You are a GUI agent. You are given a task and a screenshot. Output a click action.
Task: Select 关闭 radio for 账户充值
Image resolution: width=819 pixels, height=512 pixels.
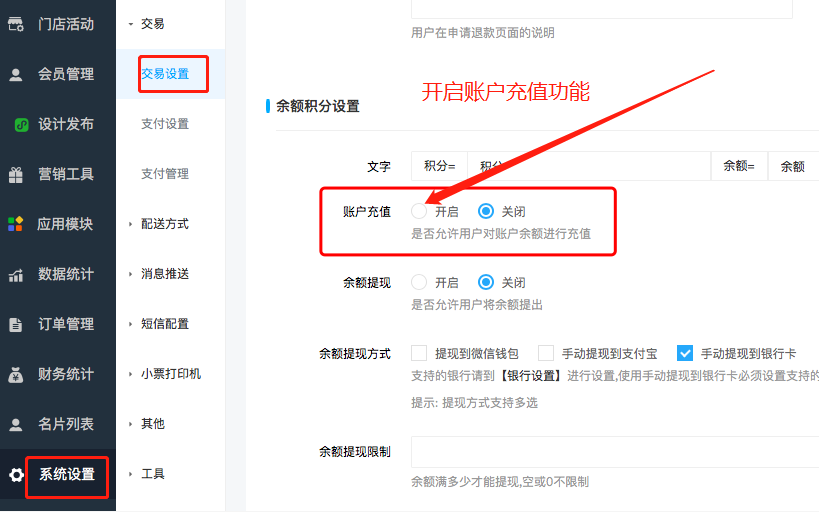point(486,211)
